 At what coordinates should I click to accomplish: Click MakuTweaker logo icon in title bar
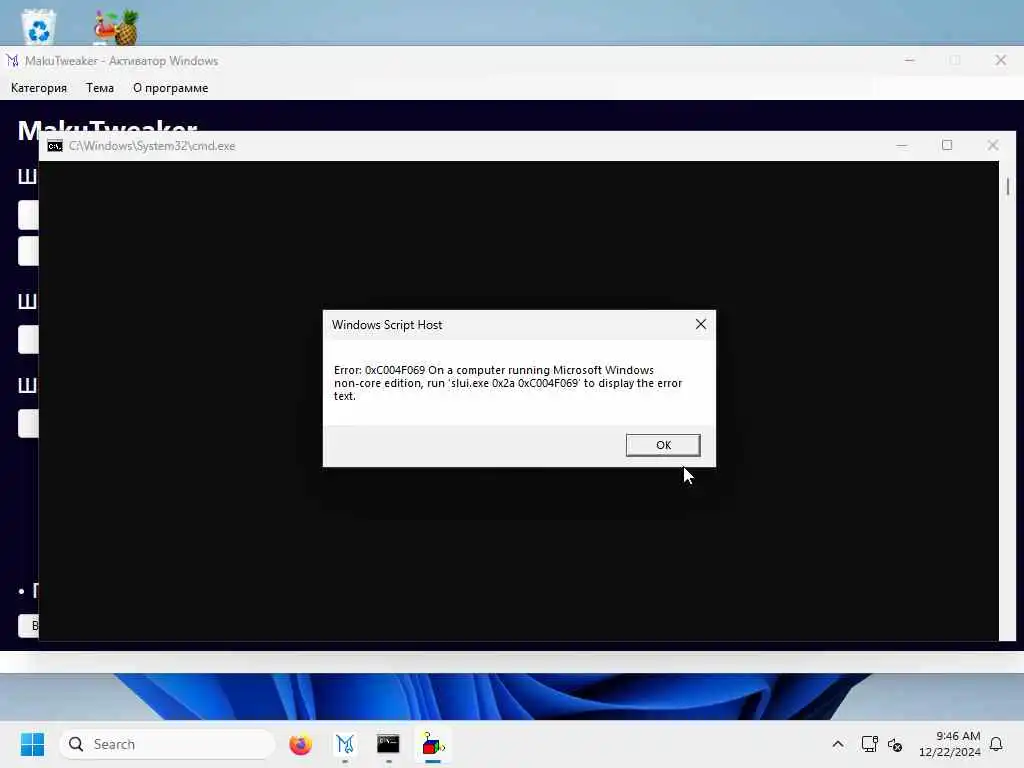[12, 61]
